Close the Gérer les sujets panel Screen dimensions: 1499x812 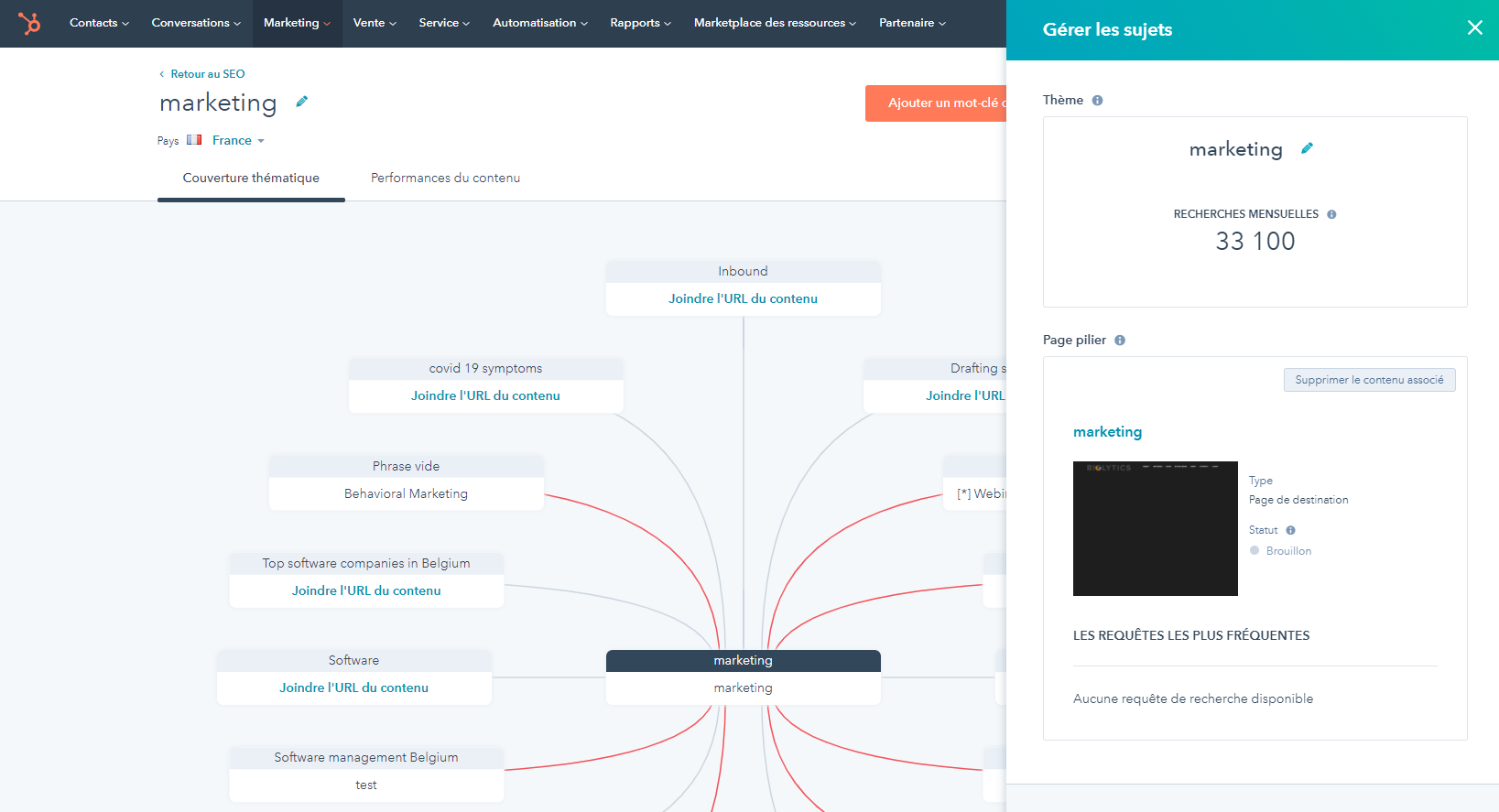click(1474, 28)
